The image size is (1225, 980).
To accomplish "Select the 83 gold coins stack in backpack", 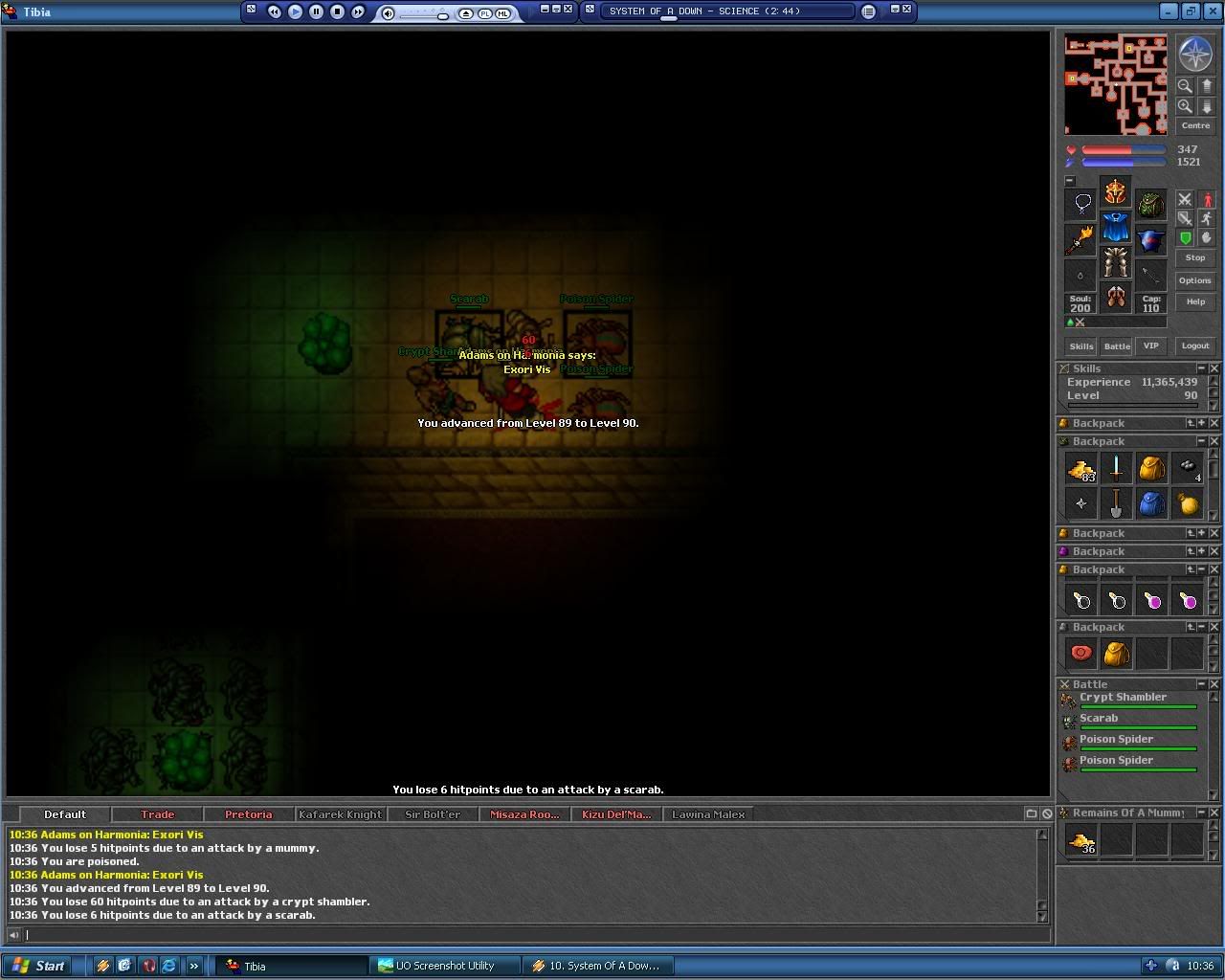I will [1081, 468].
